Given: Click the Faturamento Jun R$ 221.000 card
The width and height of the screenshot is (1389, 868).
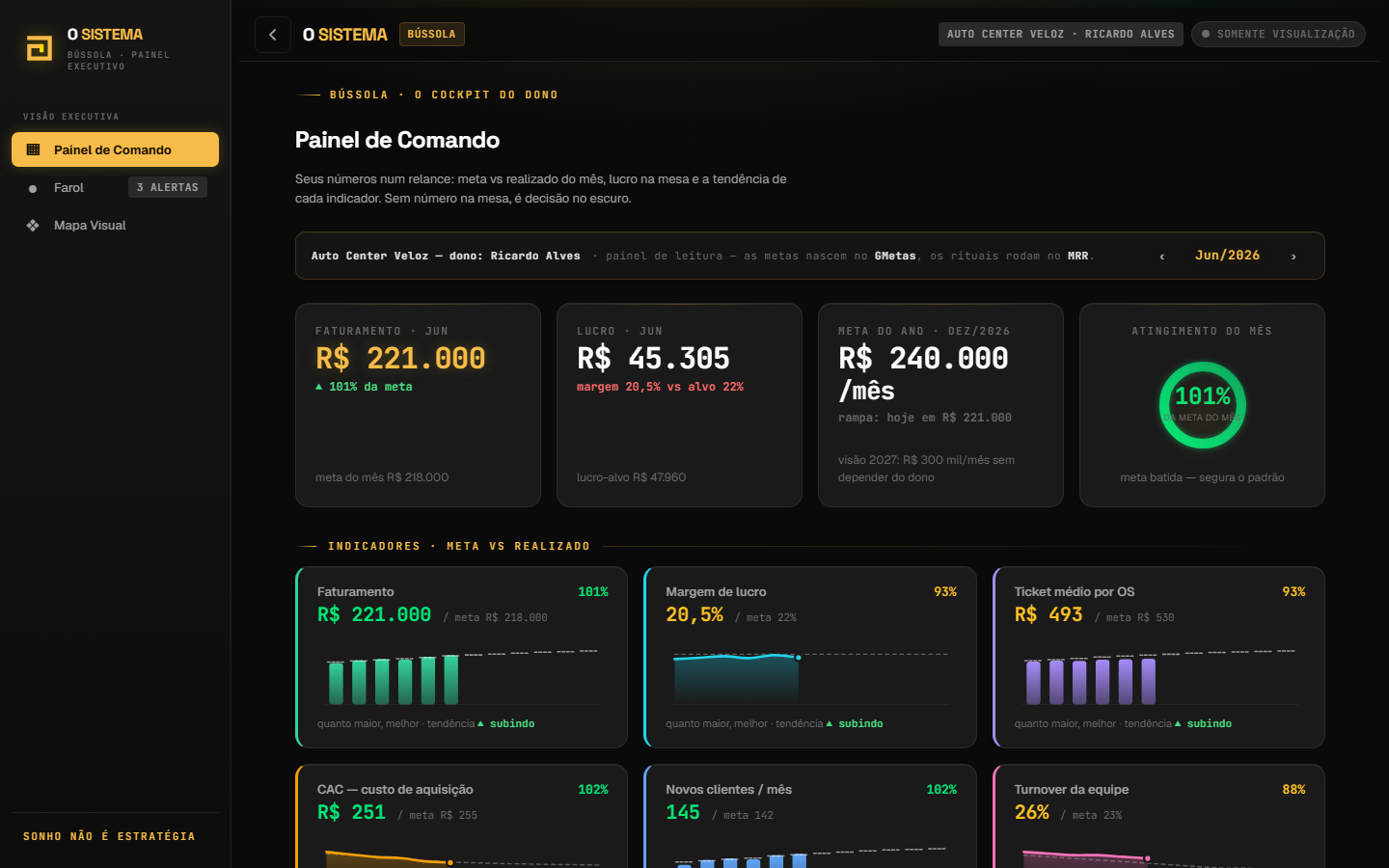Looking at the screenshot, I should pyautogui.click(x=418, y=405).
